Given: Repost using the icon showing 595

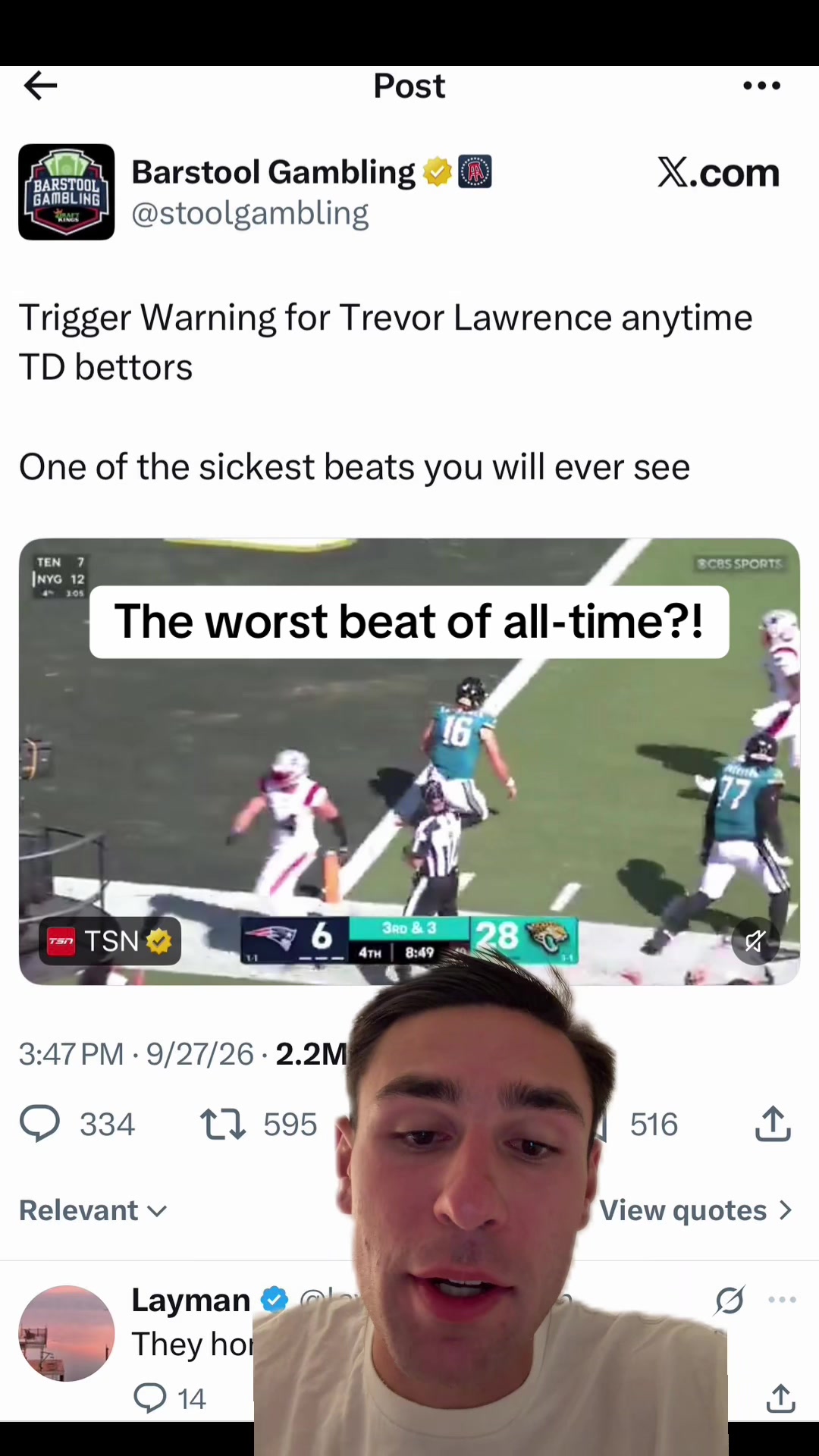Looking at the screenshot, I should 223,1124.
